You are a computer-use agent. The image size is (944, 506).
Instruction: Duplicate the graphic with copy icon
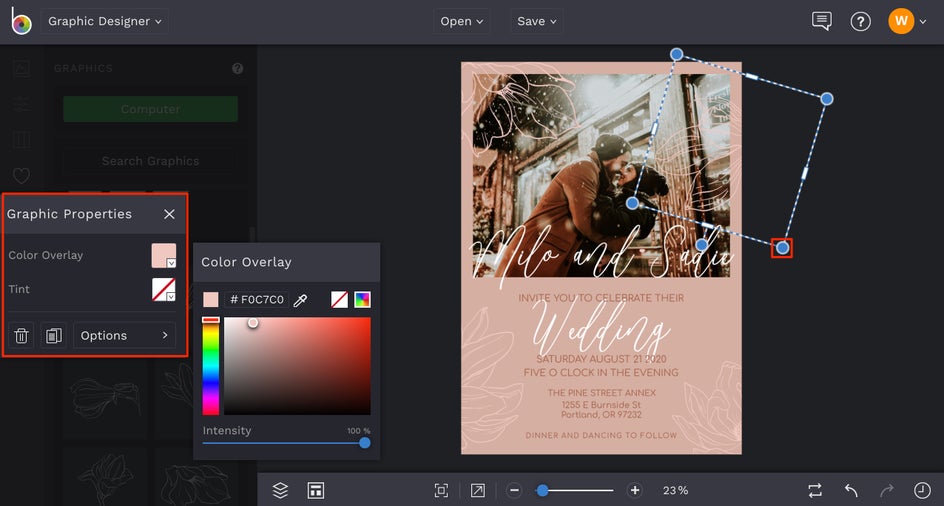(x=54, y=336)
